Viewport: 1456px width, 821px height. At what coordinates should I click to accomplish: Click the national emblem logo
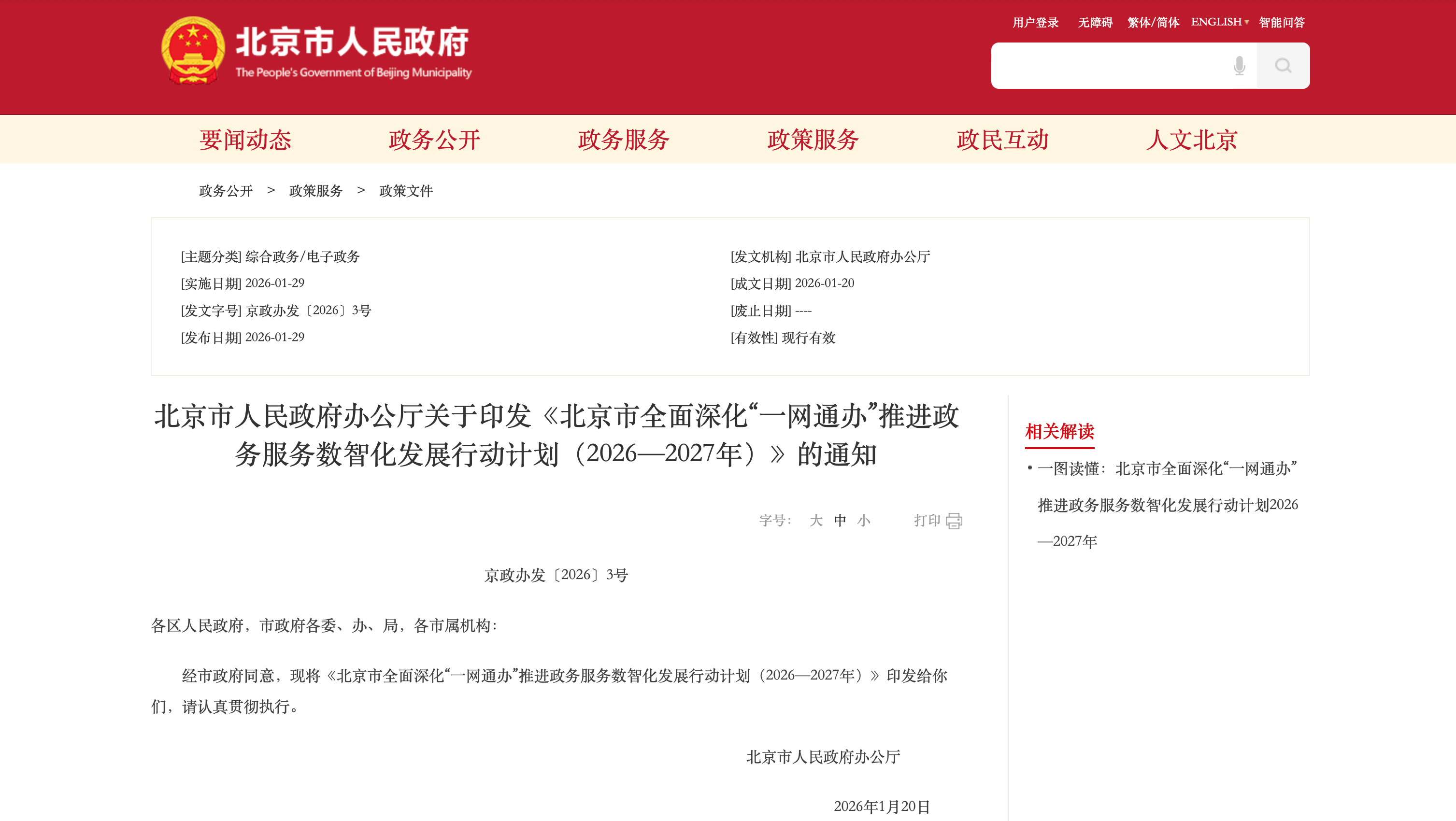[x=193, y=51]
